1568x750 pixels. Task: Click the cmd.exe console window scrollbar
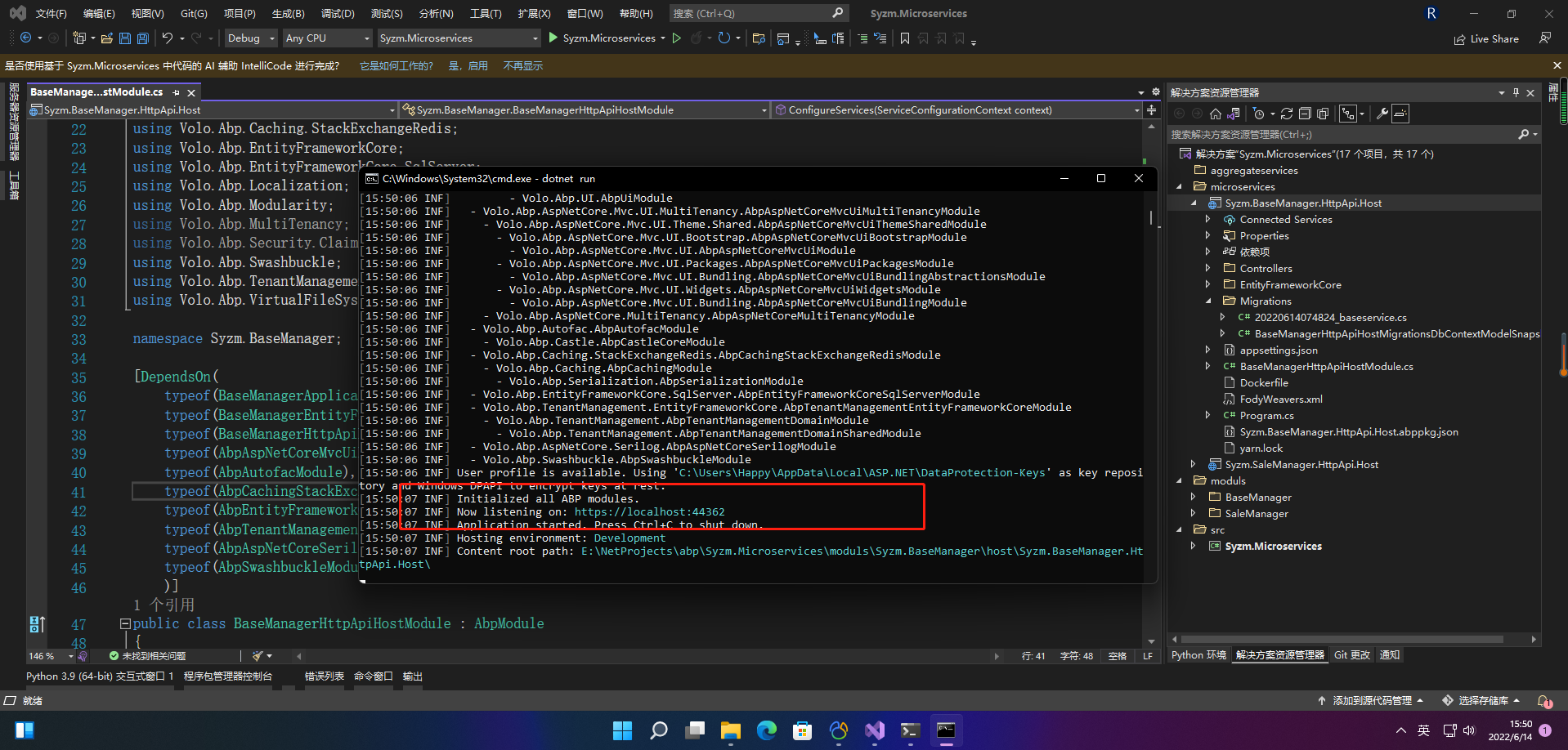coord(1151,217)
